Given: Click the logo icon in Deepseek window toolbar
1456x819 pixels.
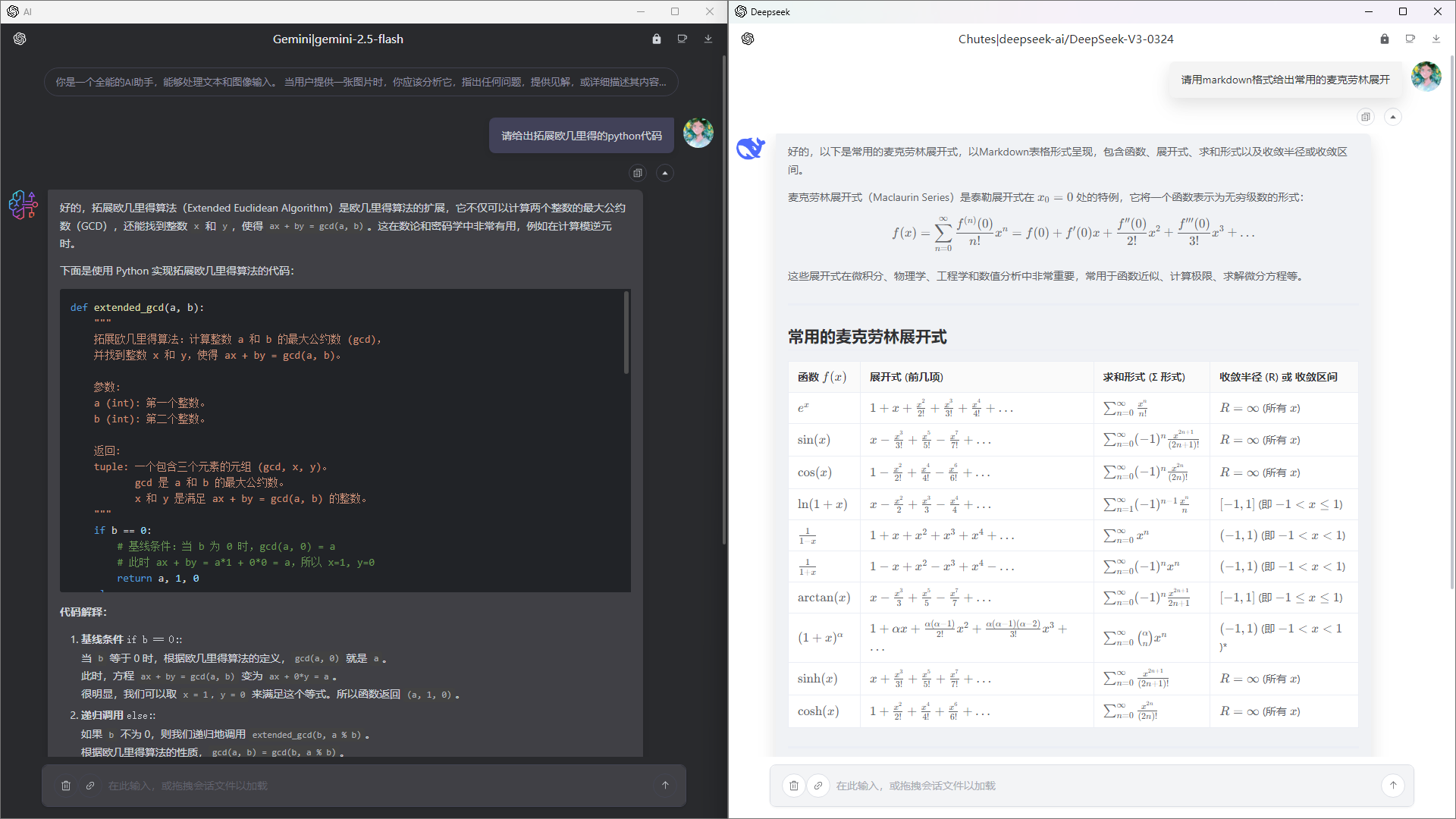Looking at the screenshot, I should [x=748, y=39].
